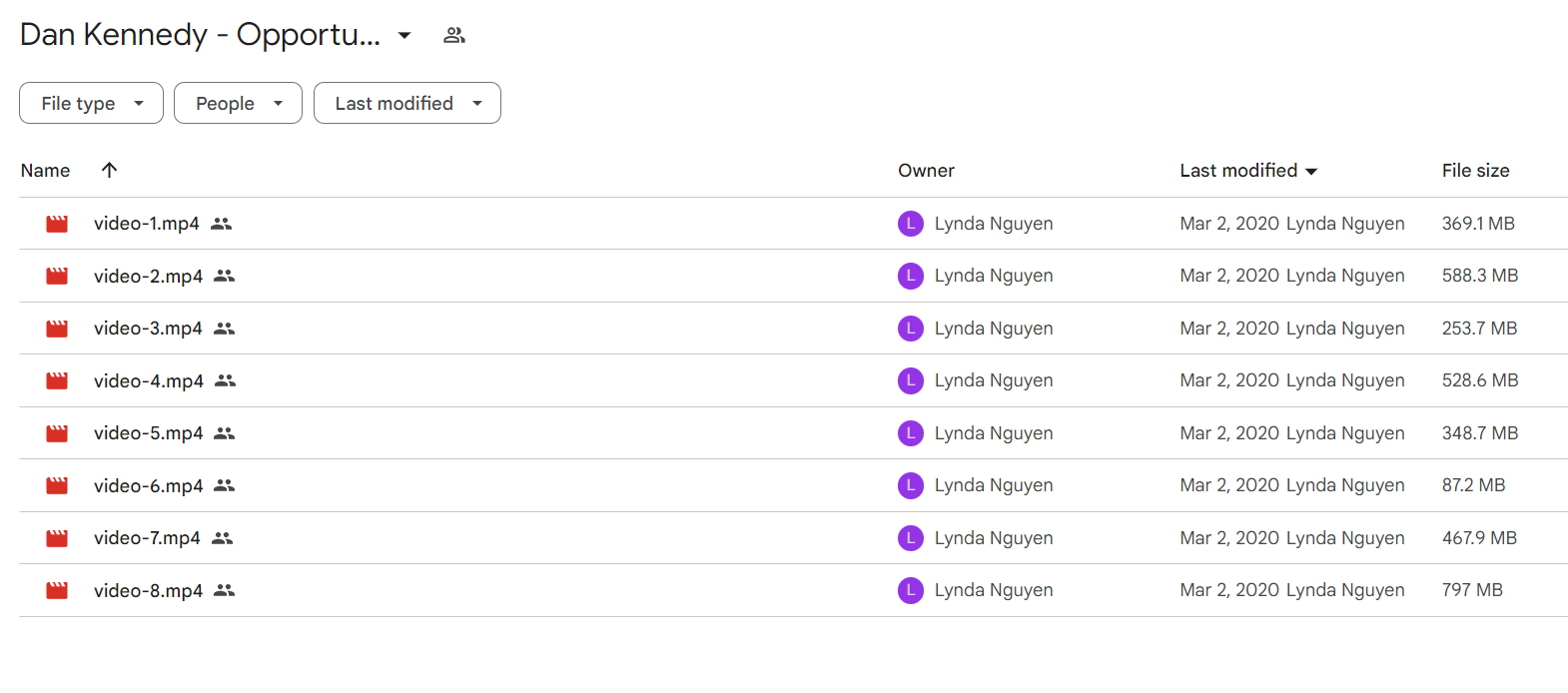The height and width of the screenshot is (693, 1568).
Task: Click shared people icon beside video-3.mp4
Action: coord(225,329)
